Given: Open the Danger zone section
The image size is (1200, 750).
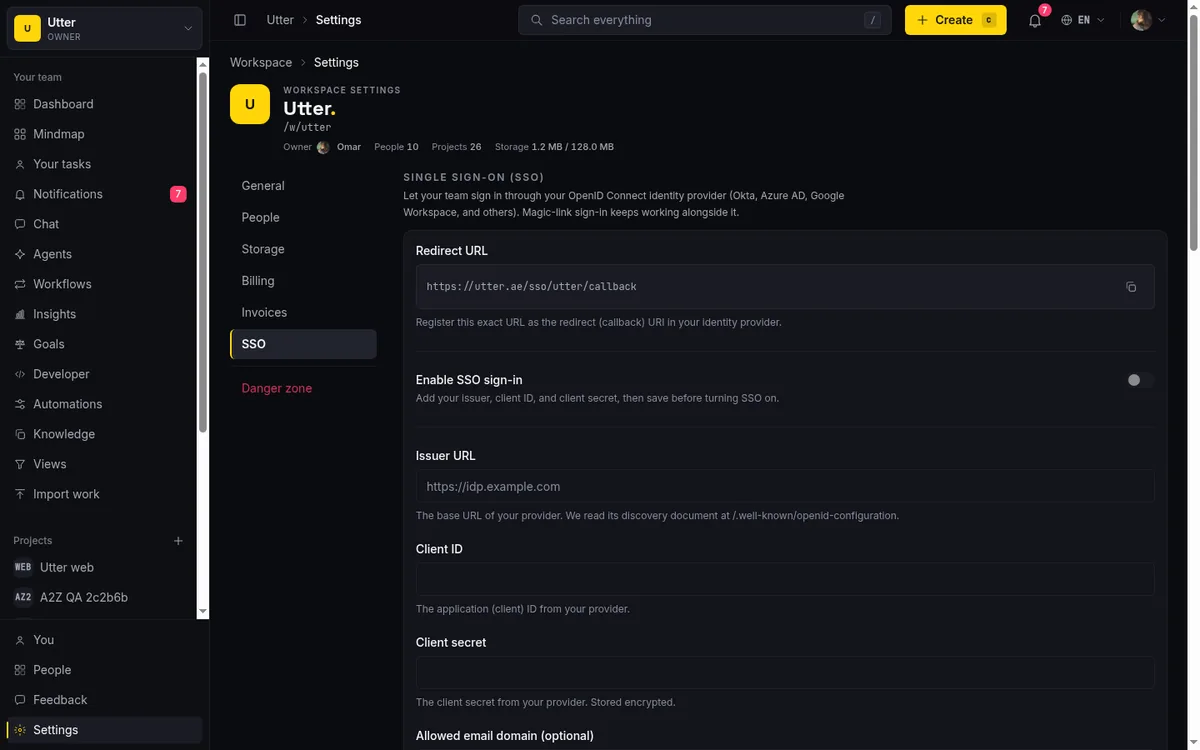Looking at the screenshot, I should click(x=303, y=388).
